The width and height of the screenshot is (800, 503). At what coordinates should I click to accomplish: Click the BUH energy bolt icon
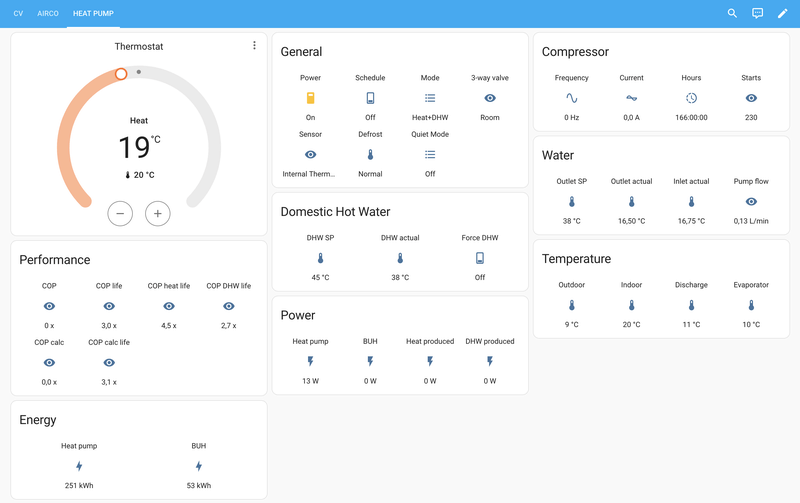199,466
